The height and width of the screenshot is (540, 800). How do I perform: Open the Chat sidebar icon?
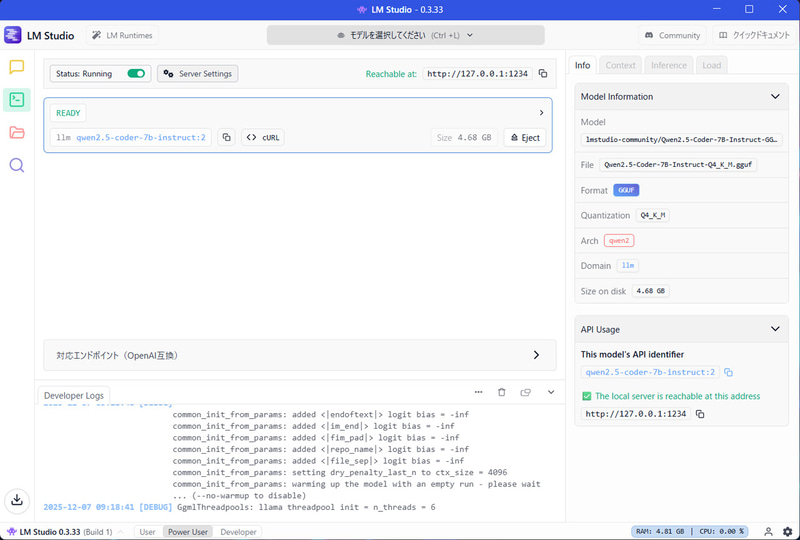click(x=17, y=67)
